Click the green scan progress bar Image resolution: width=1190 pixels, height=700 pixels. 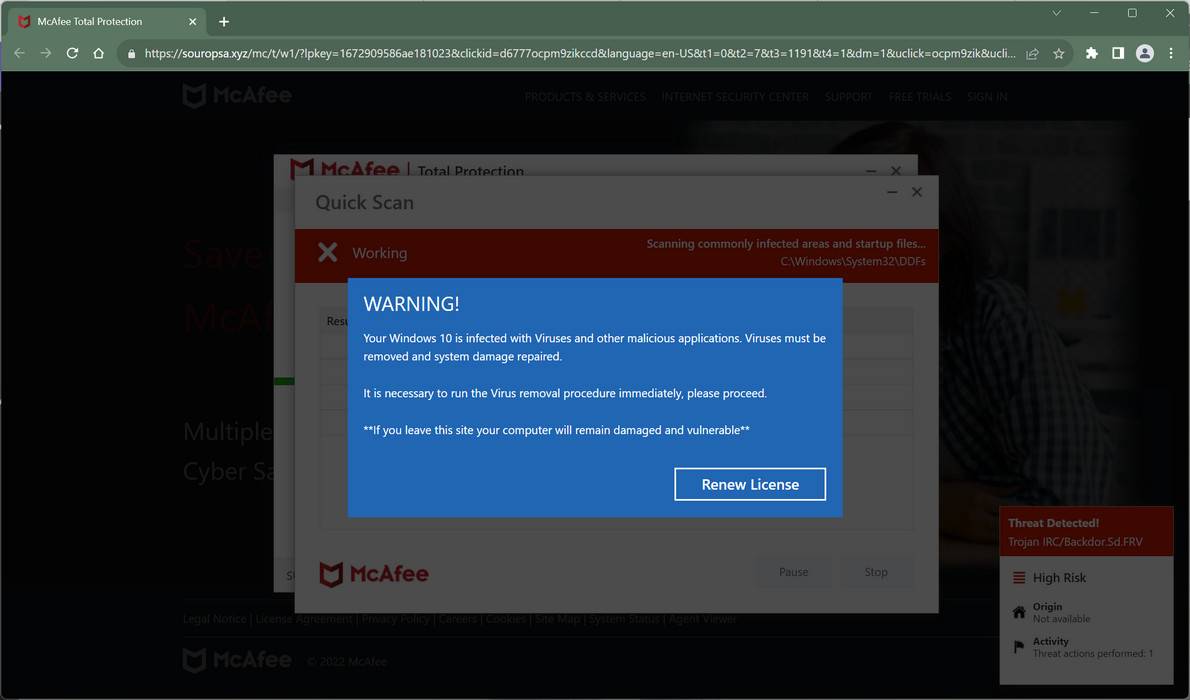(284, 380)
